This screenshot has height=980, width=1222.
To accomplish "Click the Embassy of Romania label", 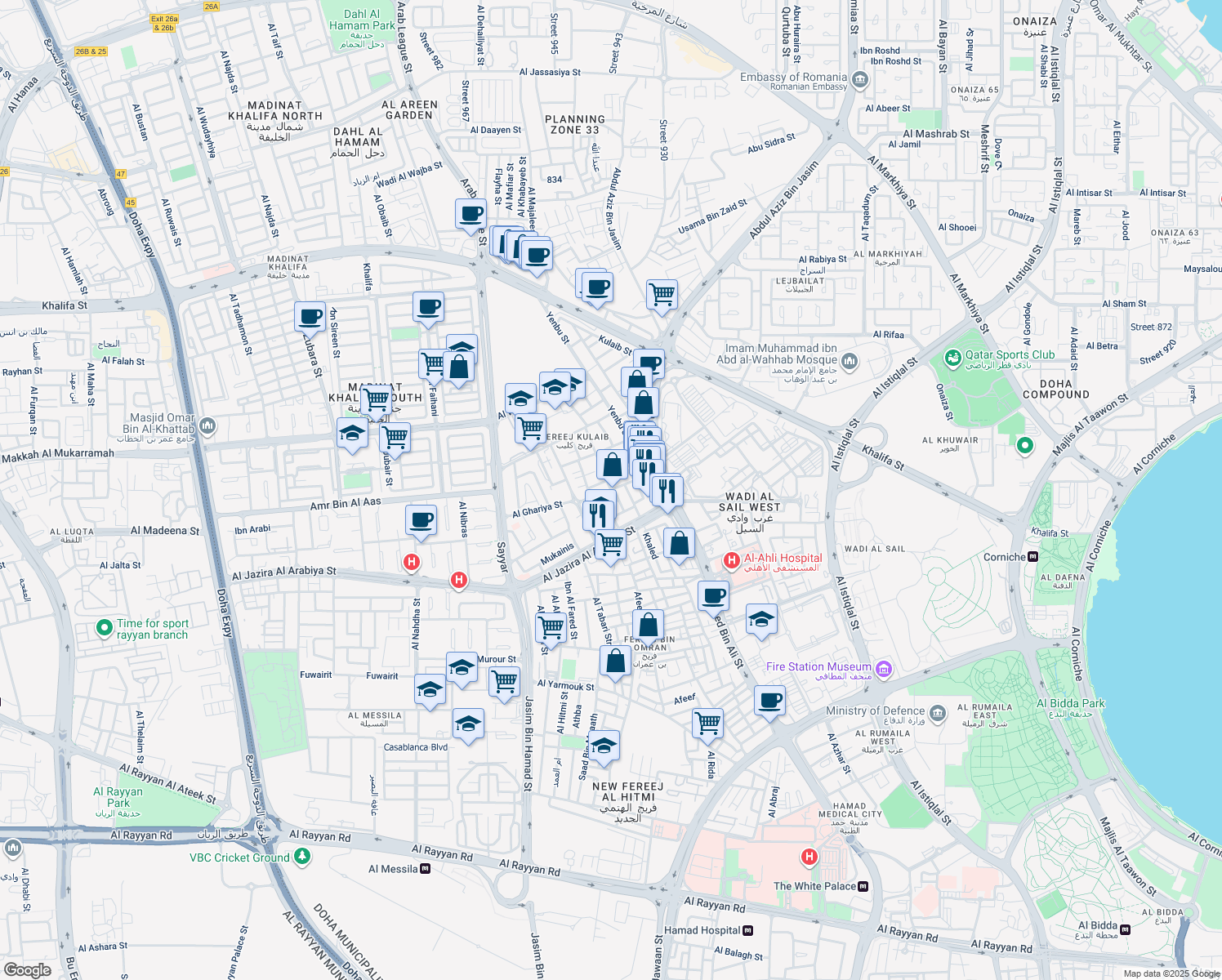I will click(x=794, y=77).
